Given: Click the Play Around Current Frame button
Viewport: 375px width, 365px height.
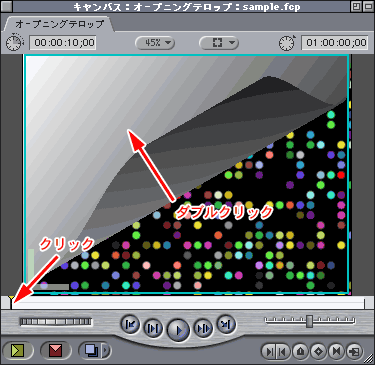Looking at the screenshot, I should coord(203,328).
